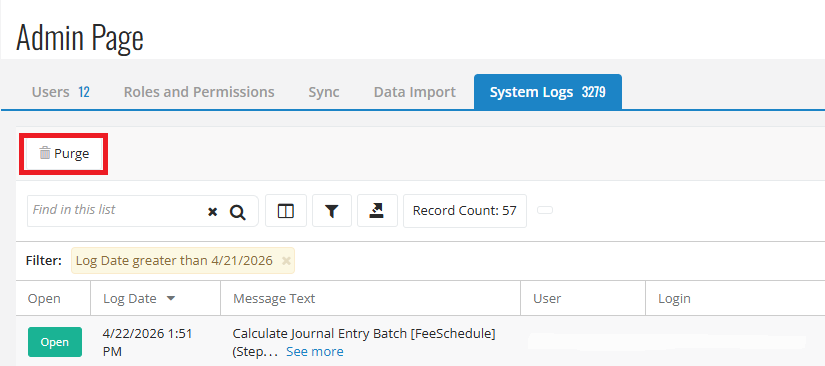Expand message with See more link

pos(315,351)
